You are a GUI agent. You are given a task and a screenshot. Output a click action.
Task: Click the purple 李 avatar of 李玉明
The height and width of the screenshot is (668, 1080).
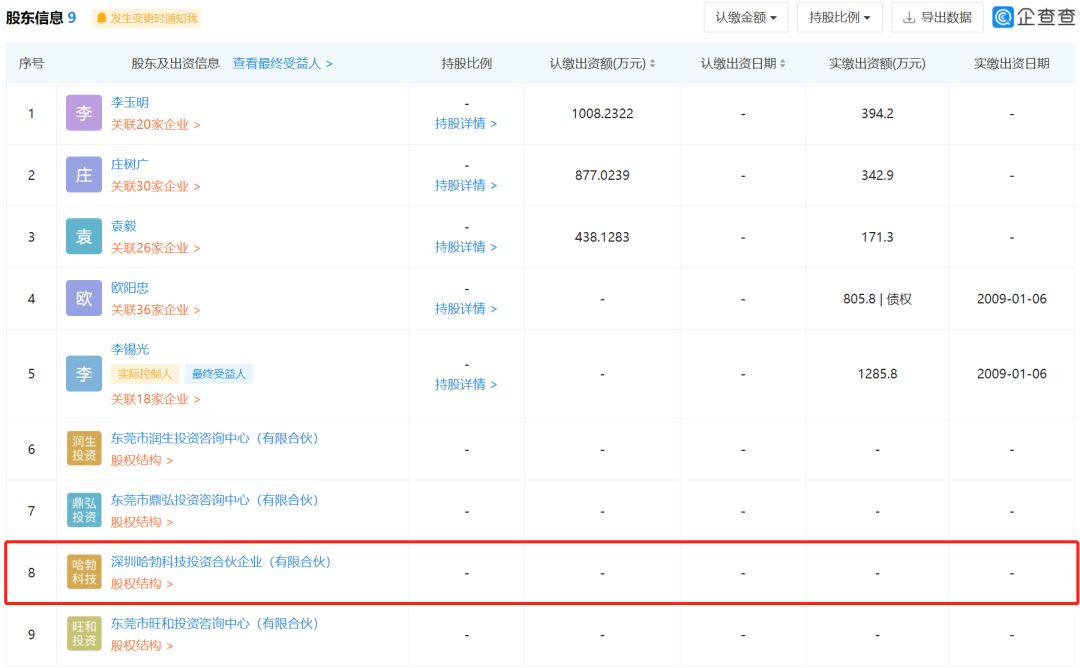(x=83, y=113)
